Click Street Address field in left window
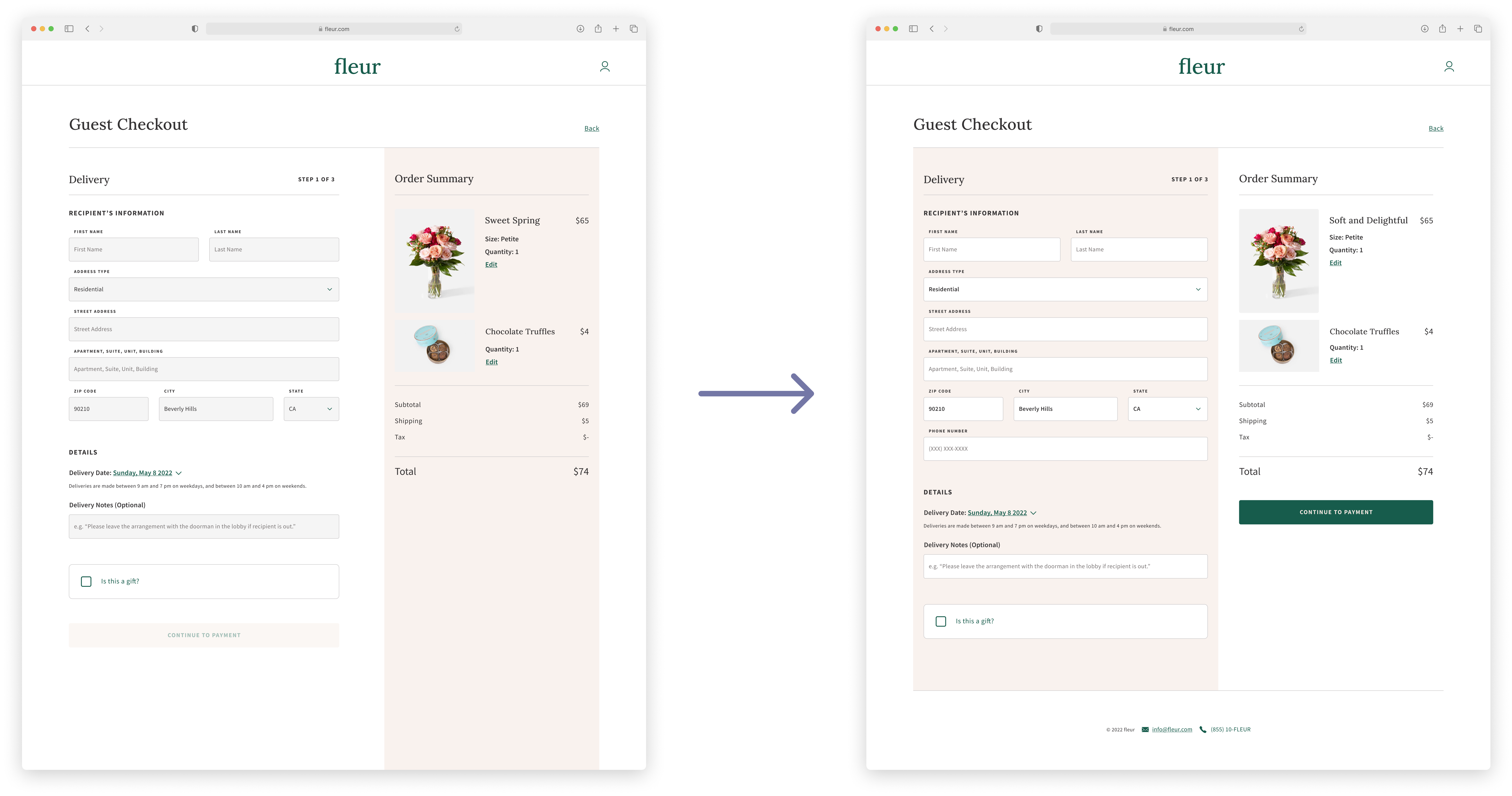1512x796 pixels. click(204, 329)
